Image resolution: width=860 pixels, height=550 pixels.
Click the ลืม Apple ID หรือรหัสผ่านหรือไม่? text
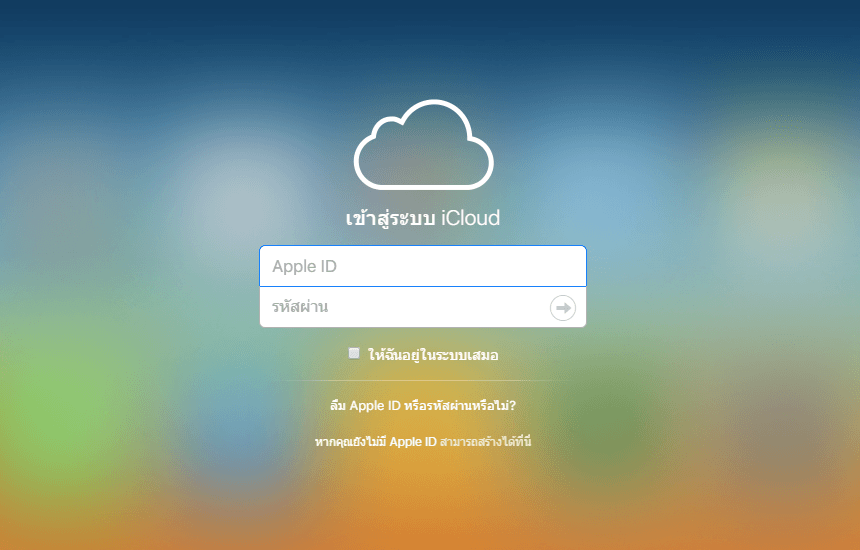422,406
